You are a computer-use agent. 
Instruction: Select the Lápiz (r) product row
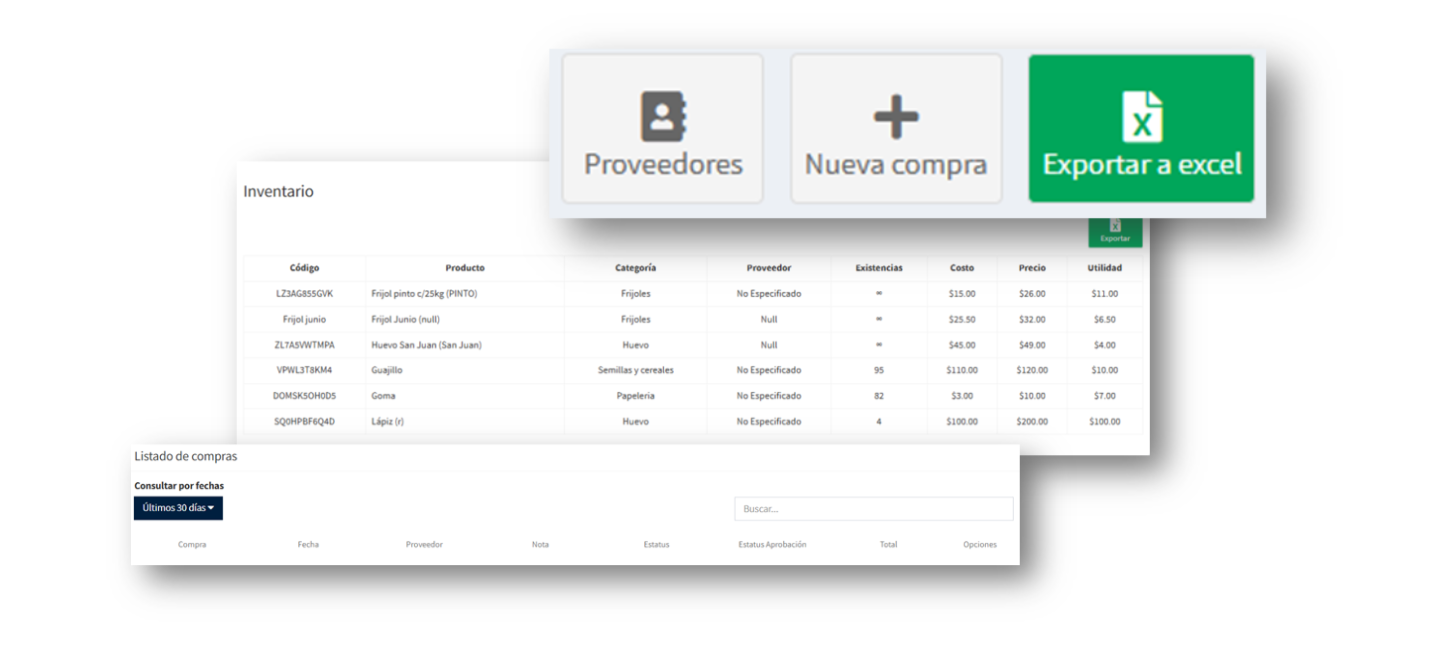tap(387, 422)
